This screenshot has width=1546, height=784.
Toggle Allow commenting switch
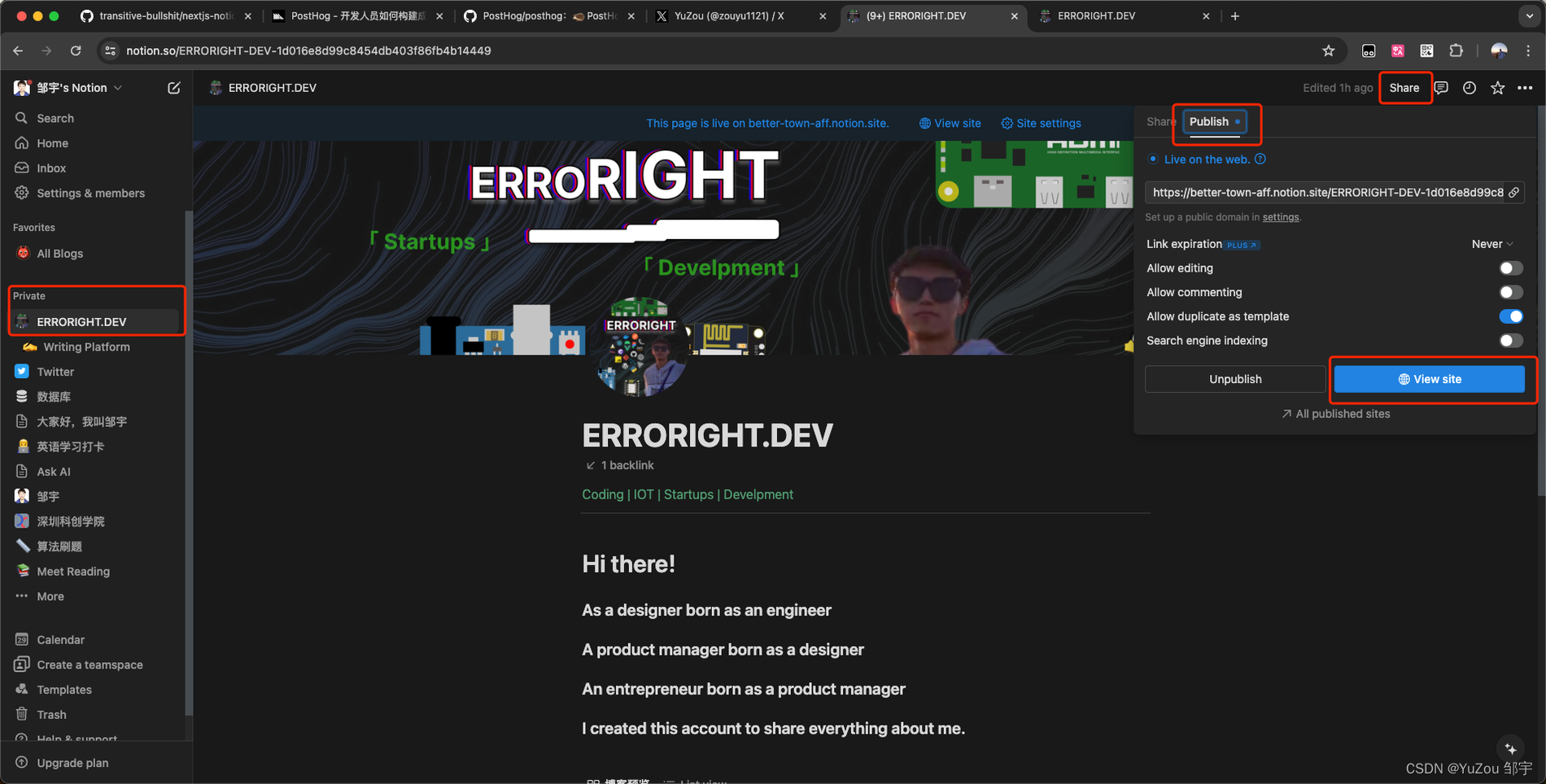1511,293
